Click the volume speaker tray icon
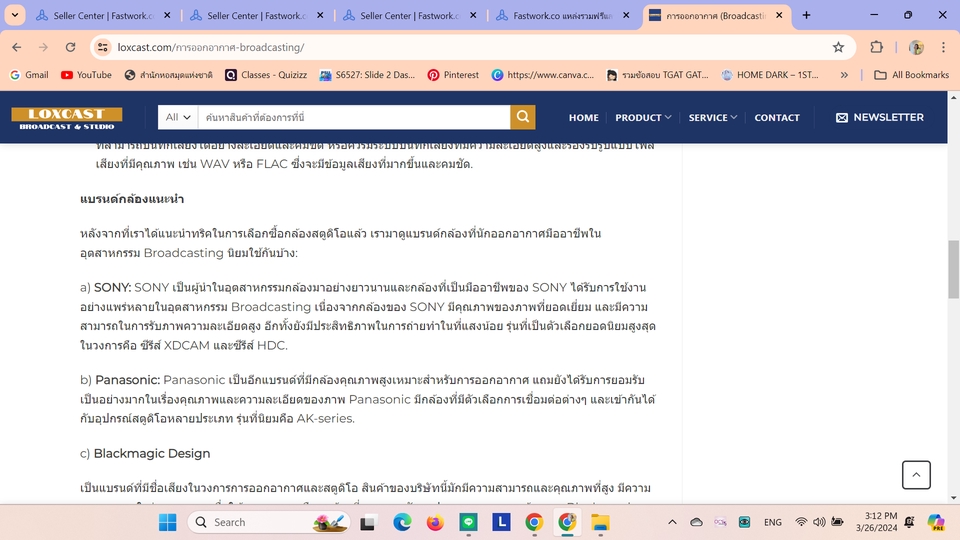The width and height of the screenshot is (960, 540). pos(819,522)
